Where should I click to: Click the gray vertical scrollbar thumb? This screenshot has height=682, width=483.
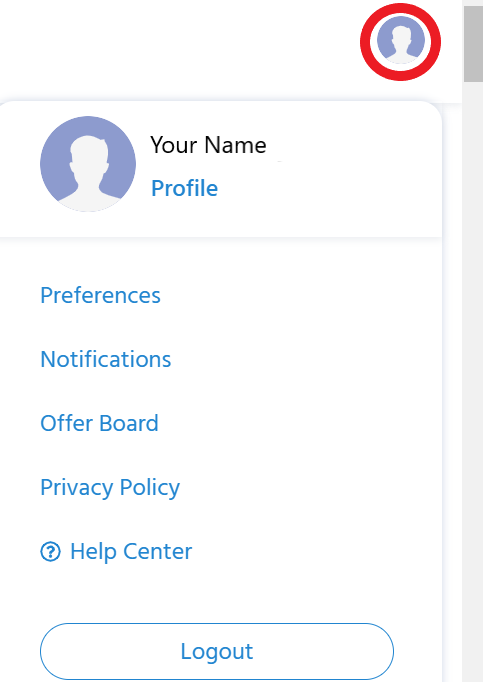click(x=473, y=44)
